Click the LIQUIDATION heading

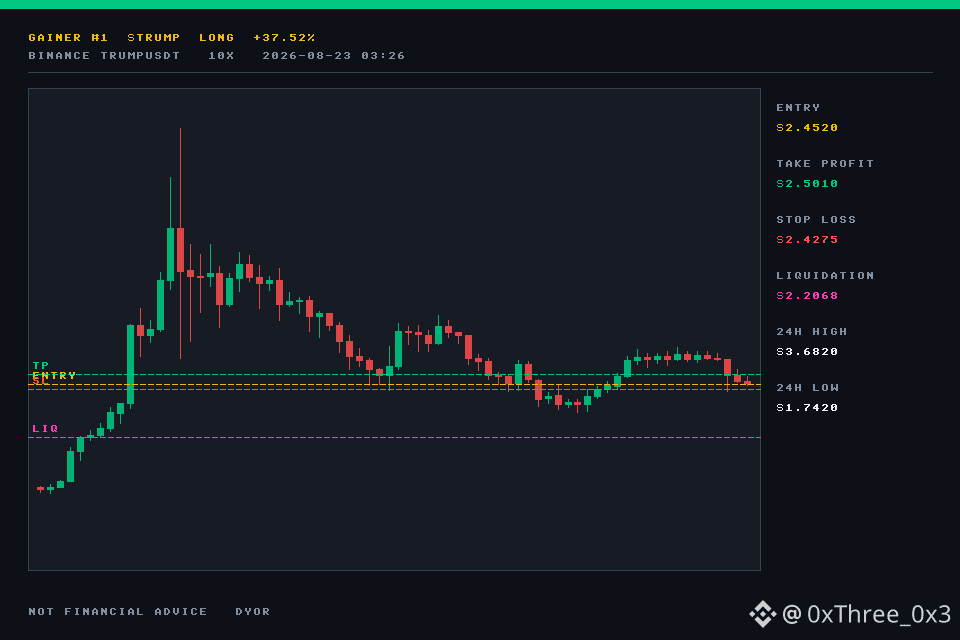(x=825, y=276)
